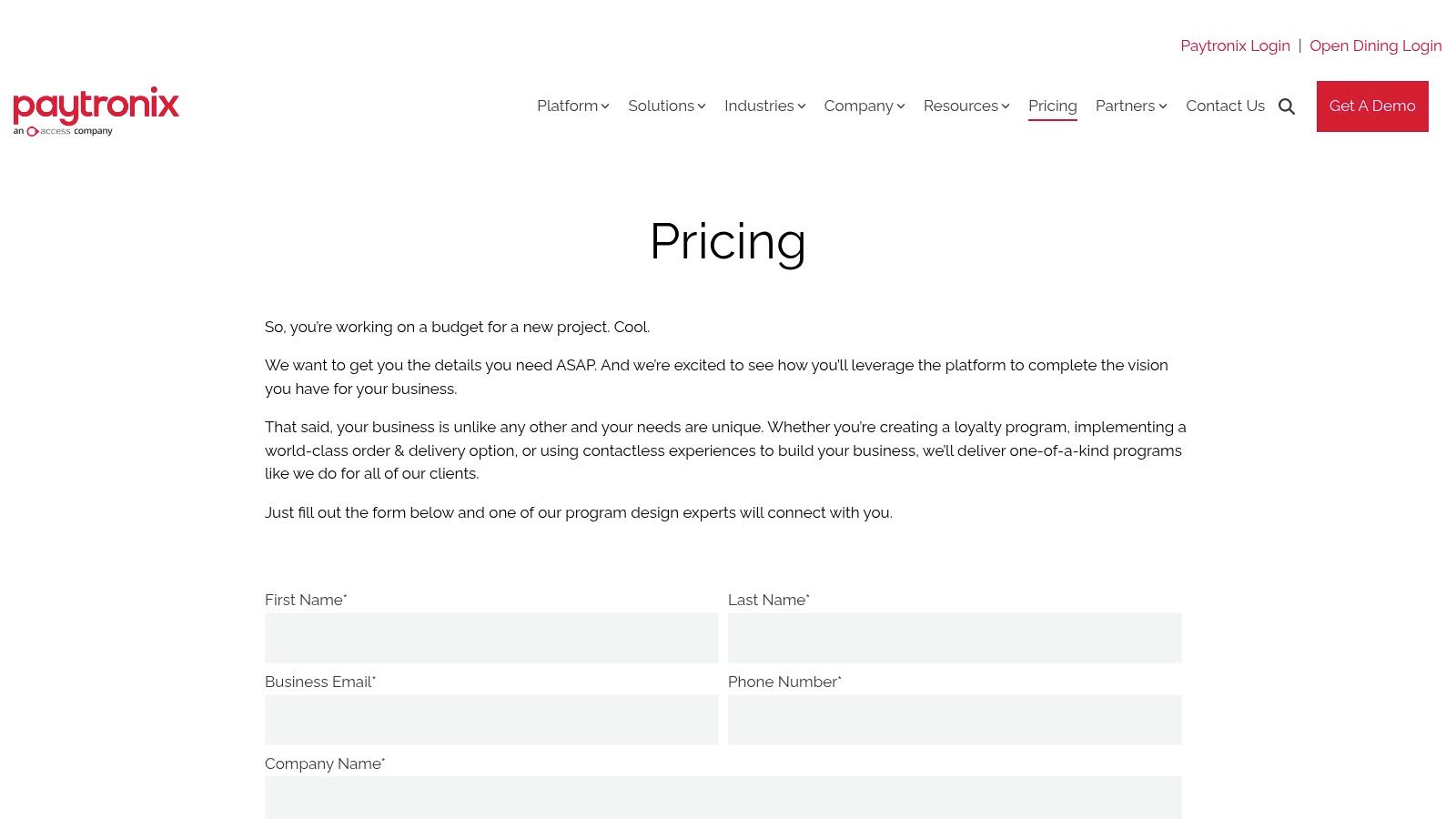The height and width of the screenshot is (819, 1456).
Task: Click into the First Name field
Action: (x=491, y=638)
